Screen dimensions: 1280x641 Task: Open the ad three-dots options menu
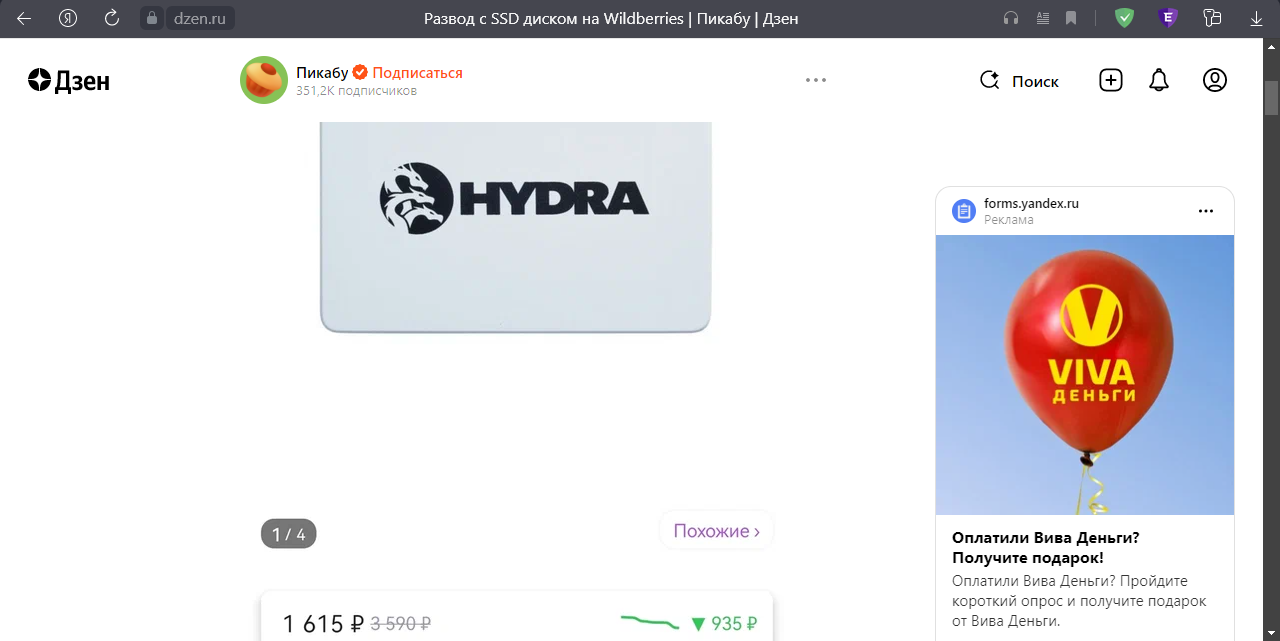(1206, 211)
